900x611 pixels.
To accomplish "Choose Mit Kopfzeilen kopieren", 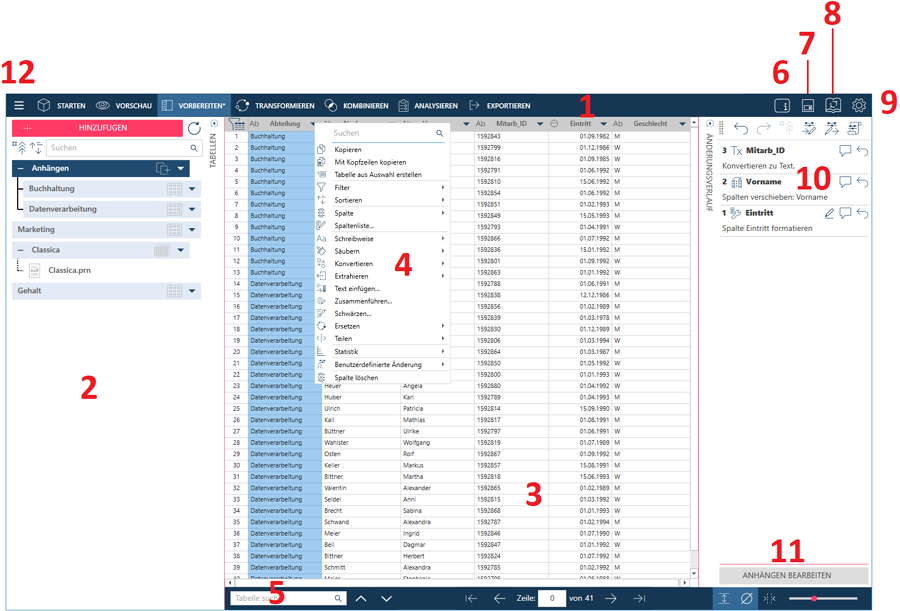I will pyautogui.click(x=382, y=163).
